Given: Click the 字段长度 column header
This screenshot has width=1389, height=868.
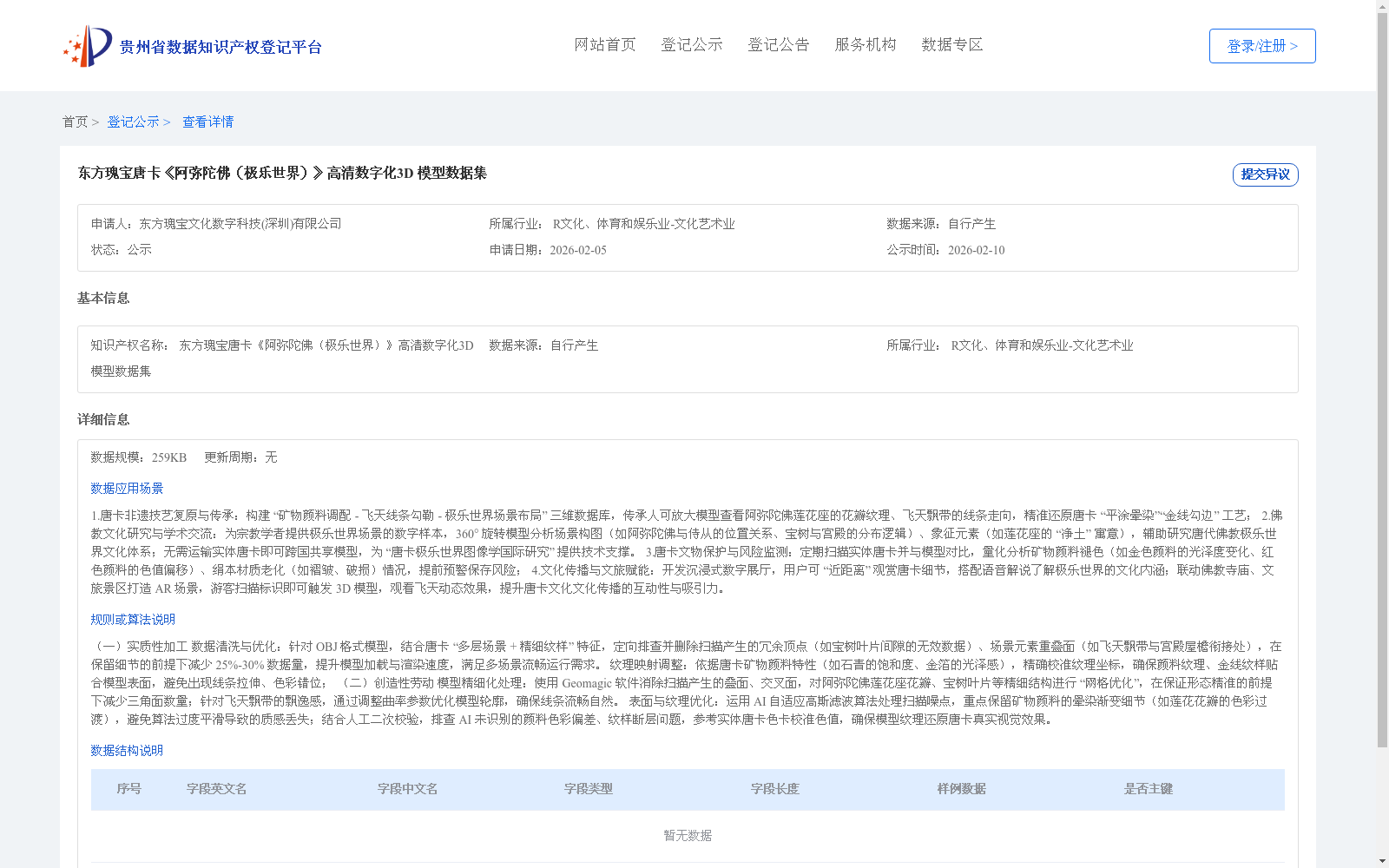Looking at the screenshot, I should 775,789.
